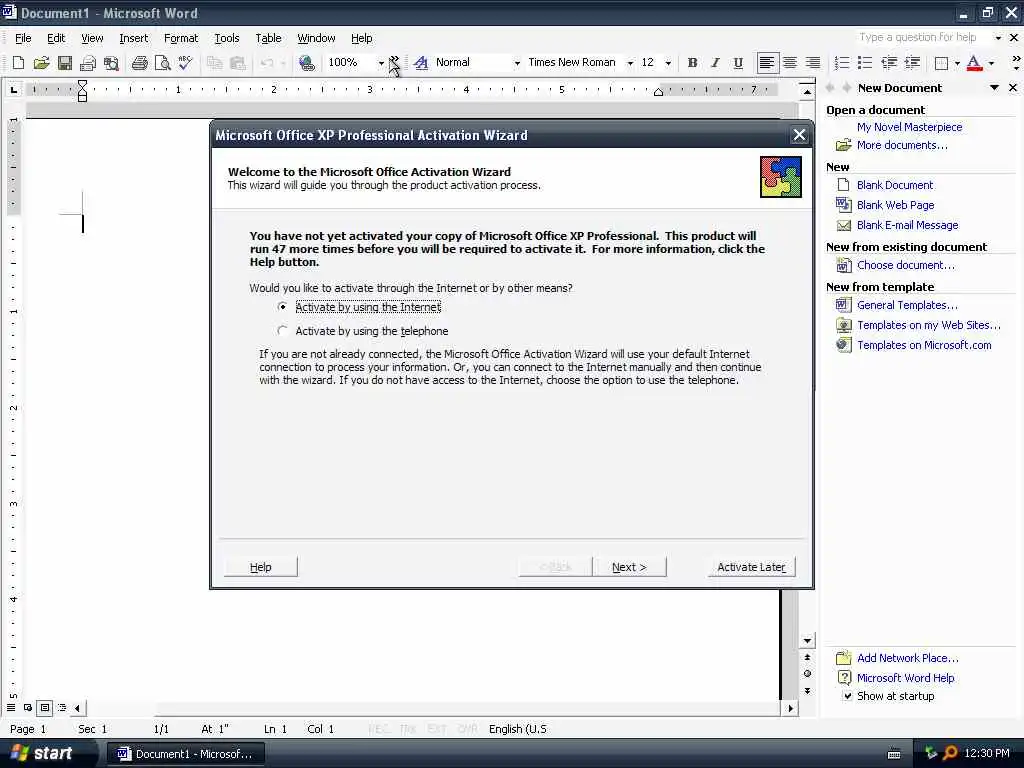
Task: Click the hourglass indent marker on the ruler
Action: 82,90
